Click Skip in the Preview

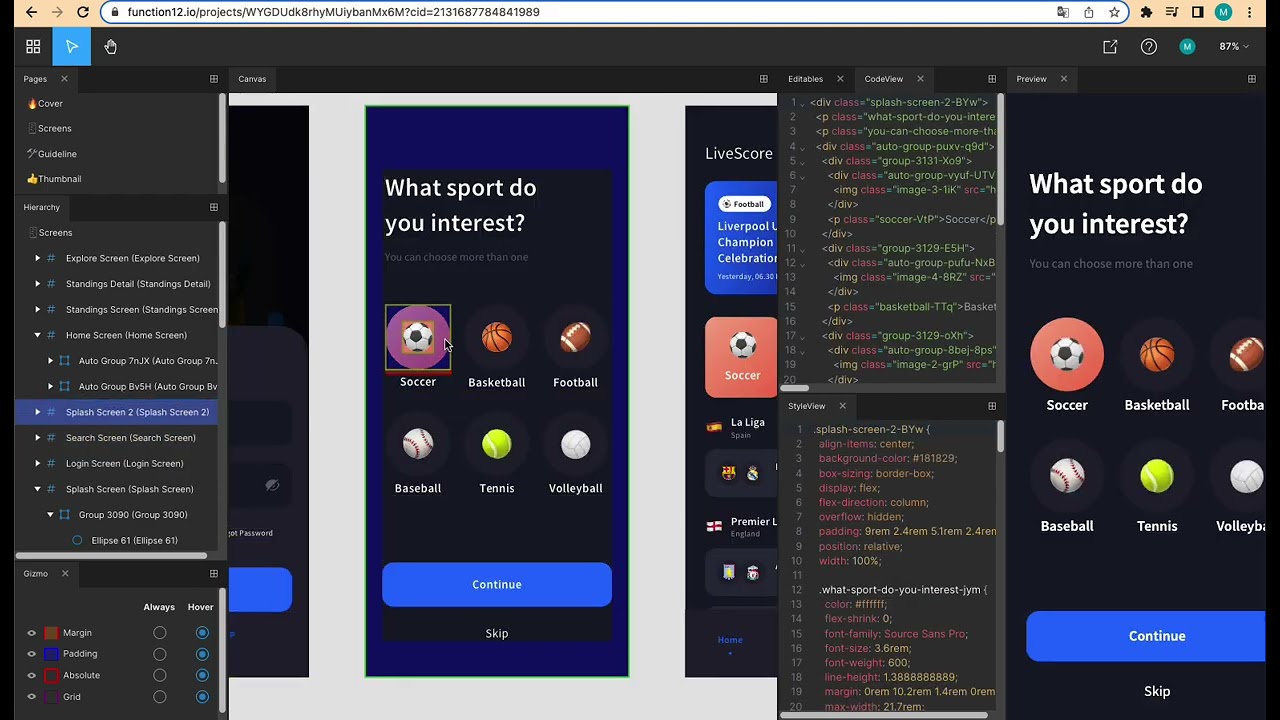pyautogui.click(x=1157, y=691)
